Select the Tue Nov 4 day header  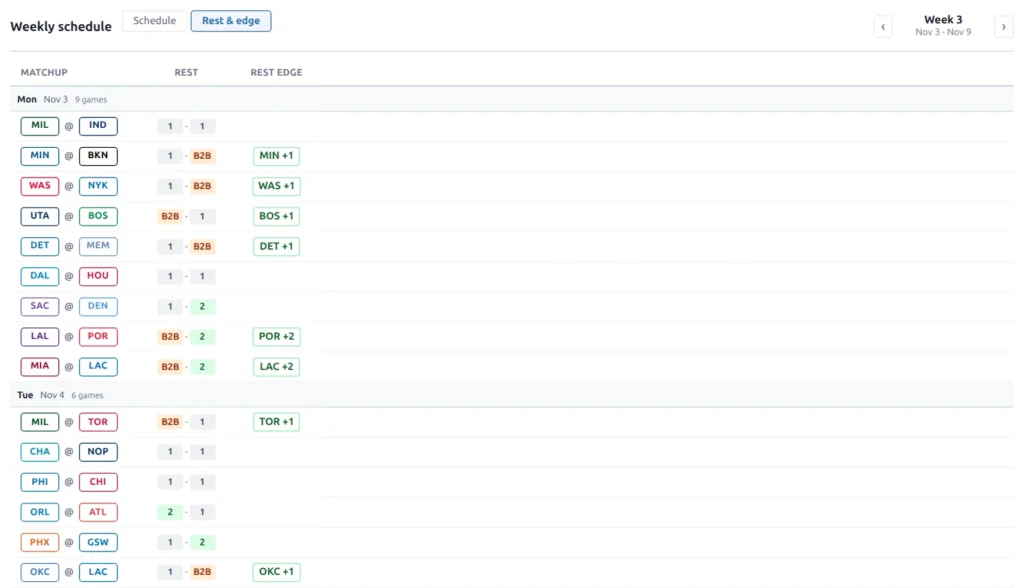tap(512, 395)
